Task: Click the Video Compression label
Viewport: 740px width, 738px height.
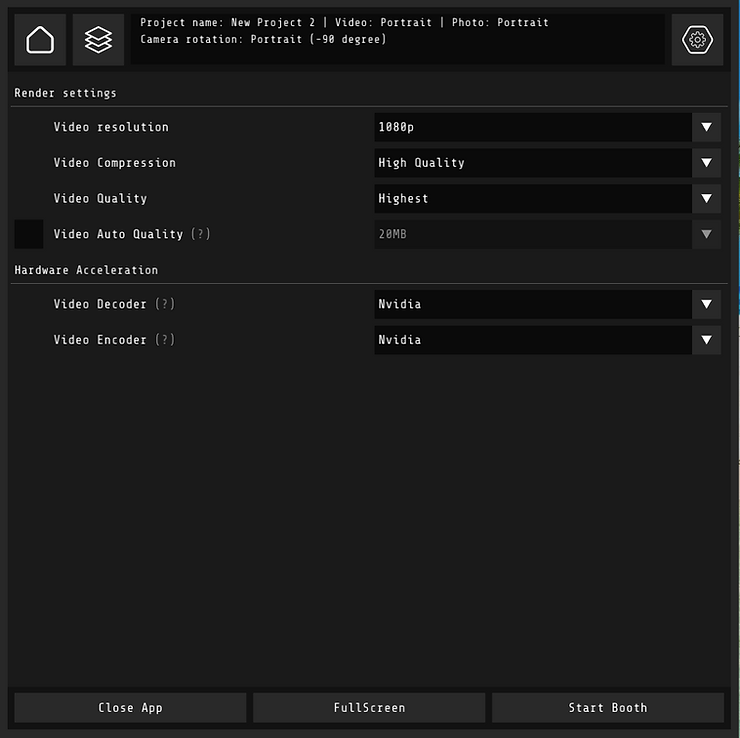Action: [115, 163]
